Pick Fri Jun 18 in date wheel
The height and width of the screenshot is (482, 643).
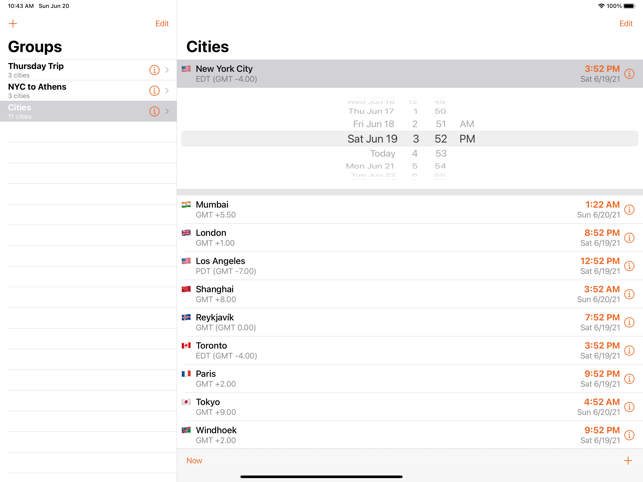(372, 125)
